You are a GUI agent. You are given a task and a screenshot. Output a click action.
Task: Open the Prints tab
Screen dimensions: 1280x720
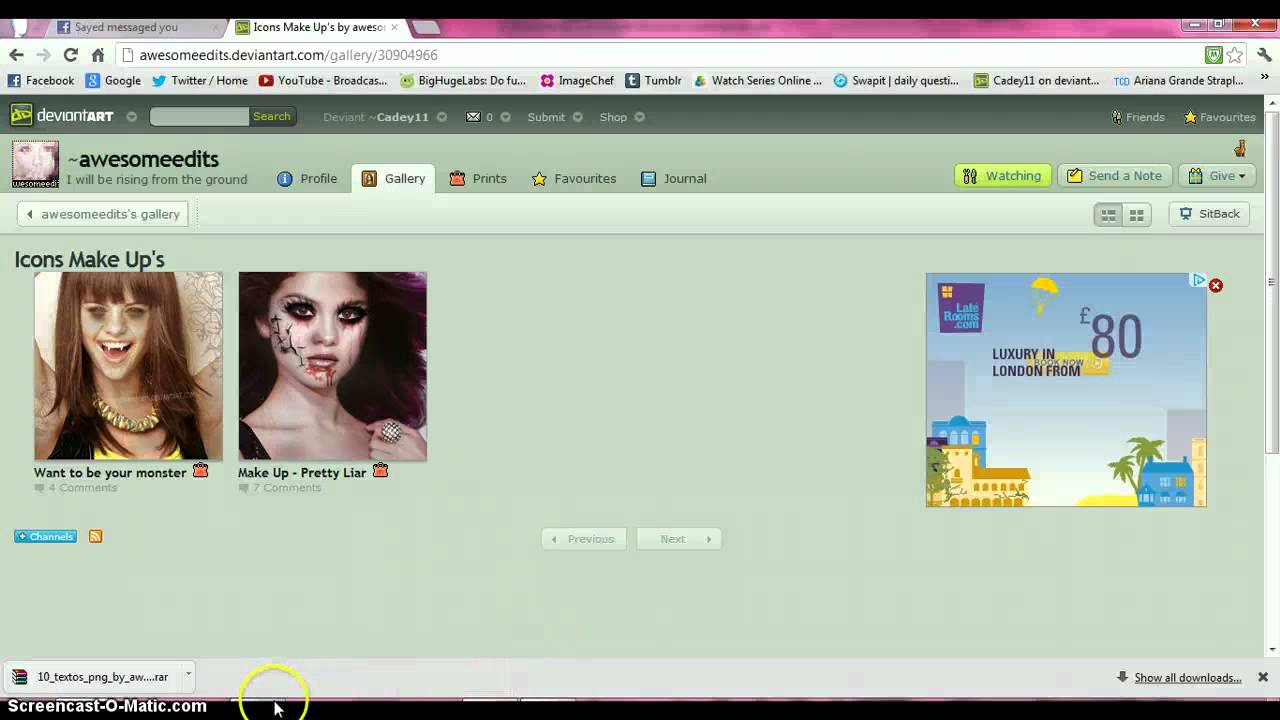[x=478, y=179]
